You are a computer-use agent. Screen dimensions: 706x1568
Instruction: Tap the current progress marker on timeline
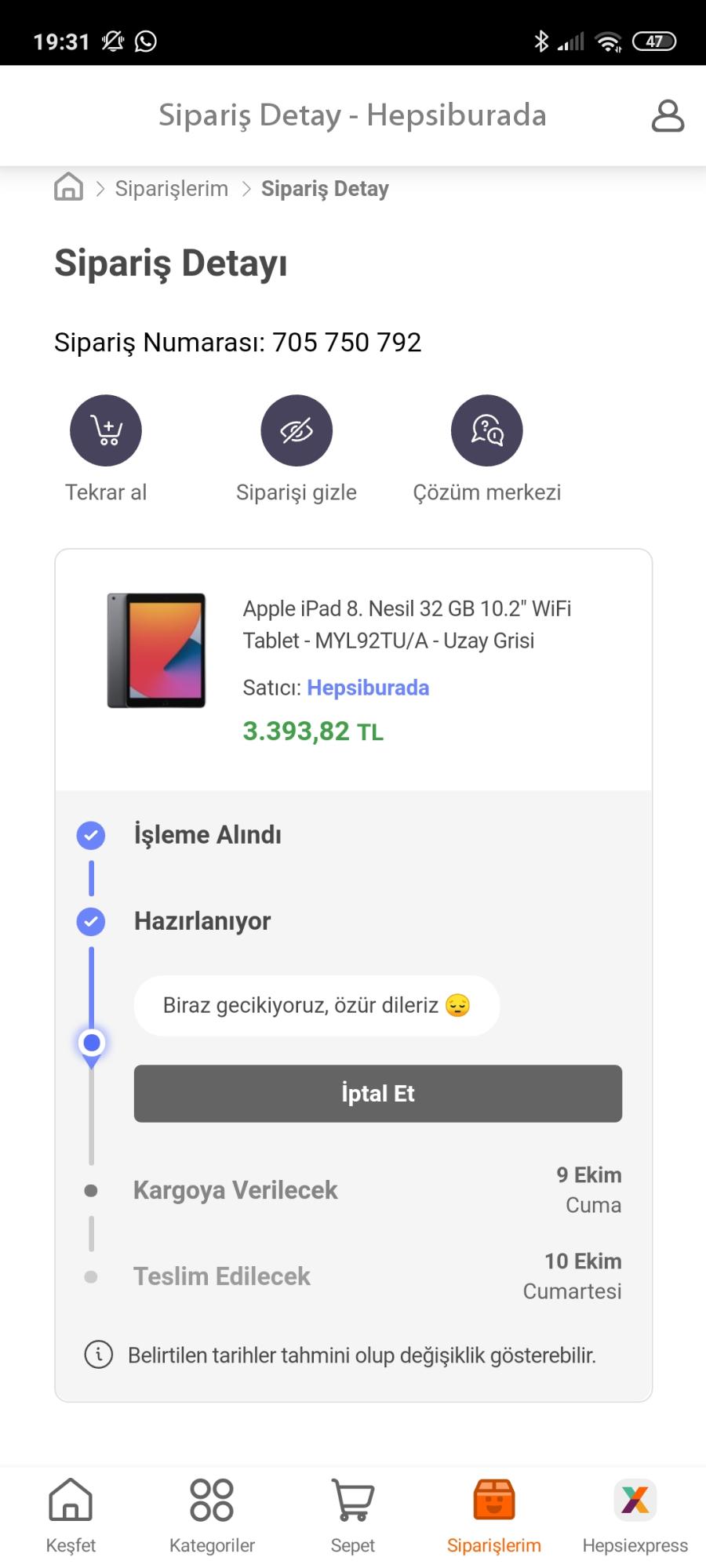(92, 1044)
